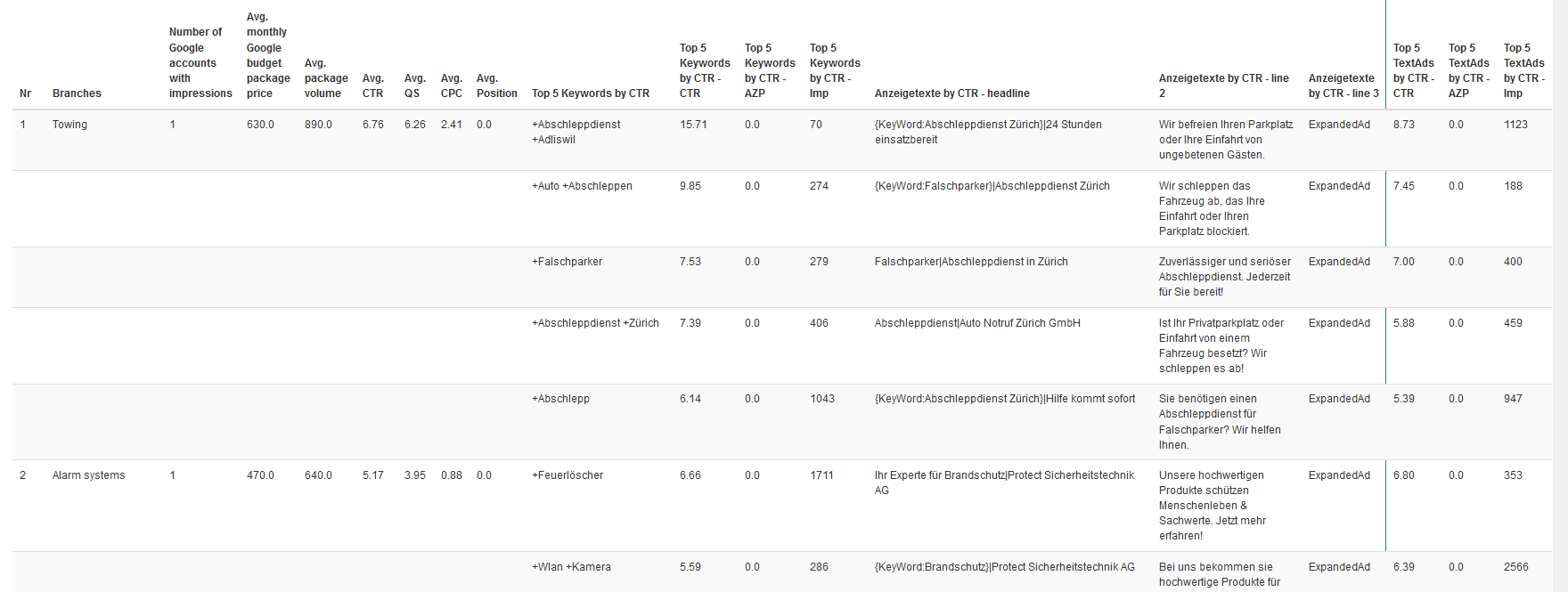
Task: Click keyword '+Falschparker'
Action: click(567, 262)
